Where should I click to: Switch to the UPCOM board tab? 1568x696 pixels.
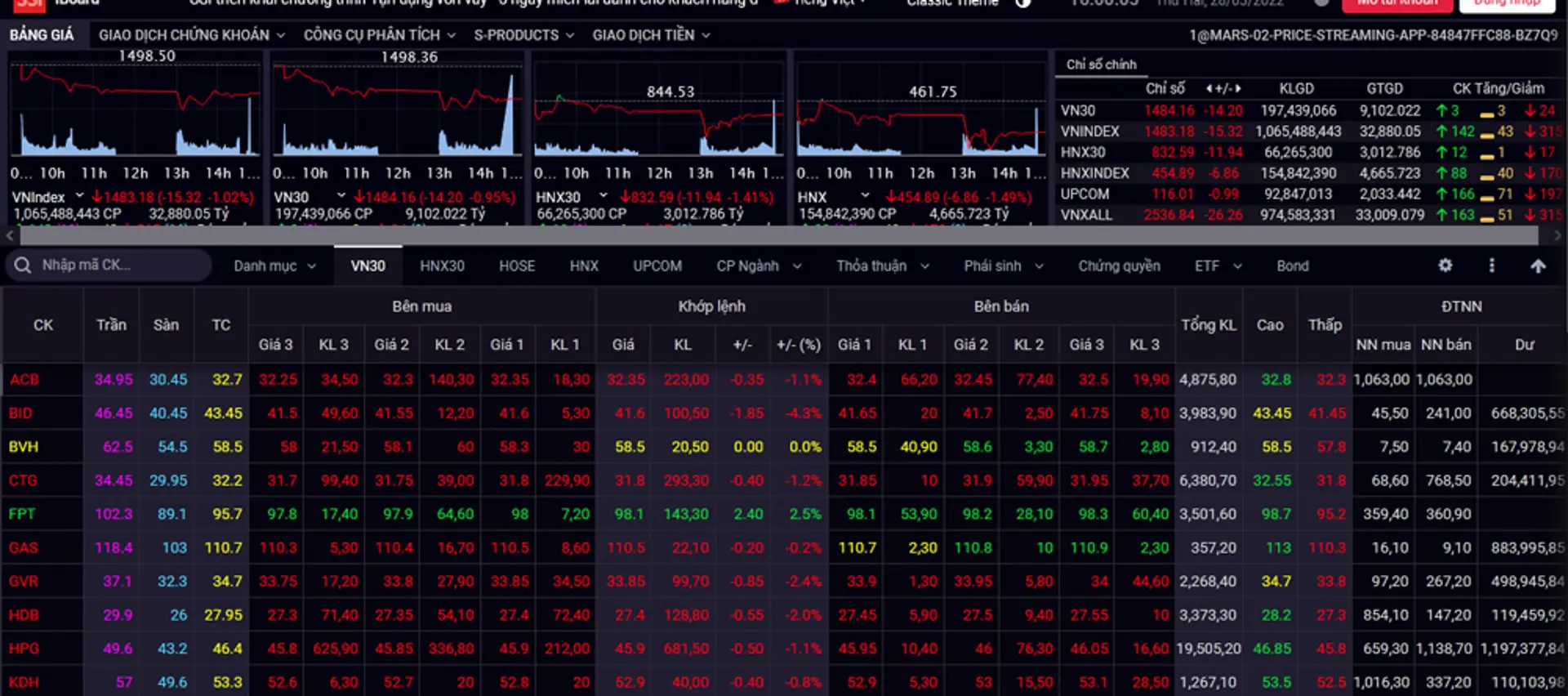pyautogui.click(x=657, y=265)
